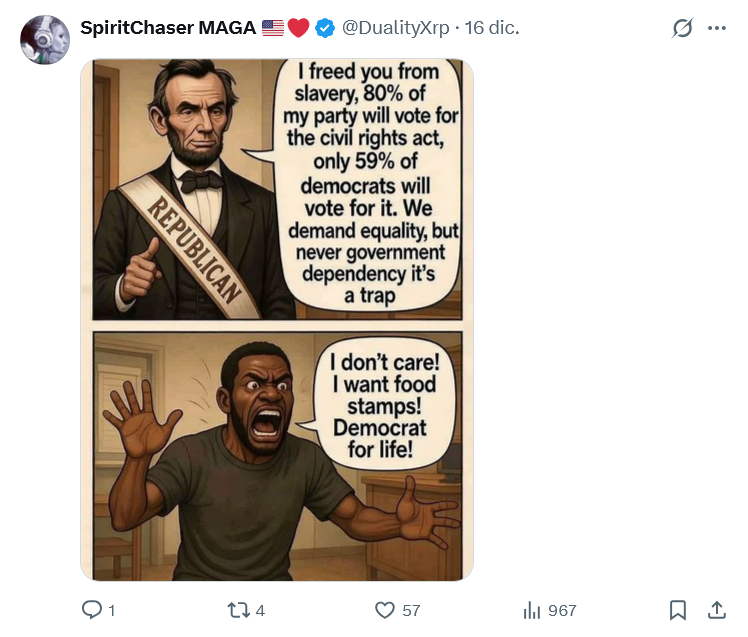The image size is (748, 637).
Task: Open the @DualityXrp handle link
Action: coord(395,28)
